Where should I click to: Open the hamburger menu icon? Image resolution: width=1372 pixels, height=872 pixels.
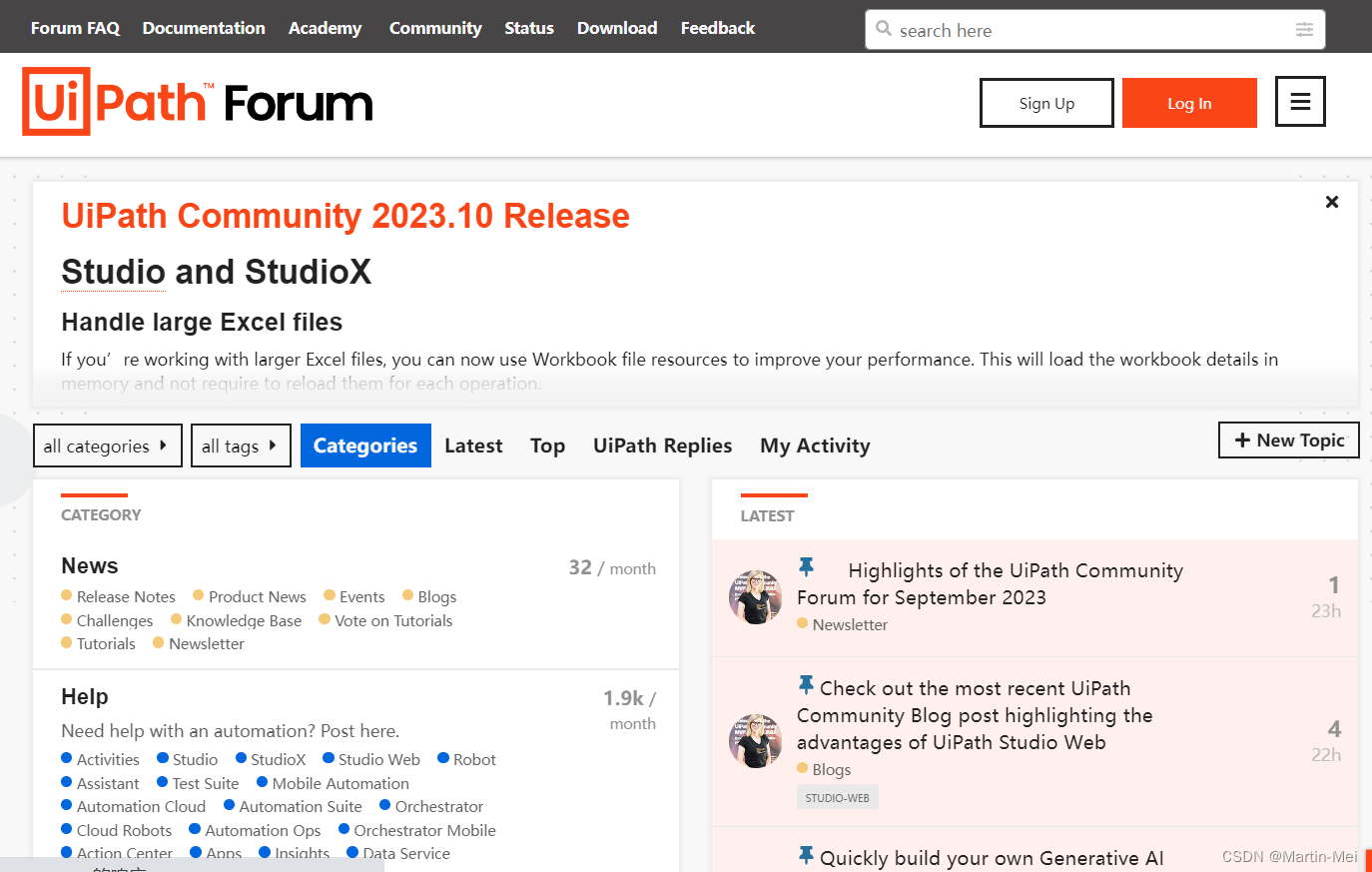(1300, 102)
